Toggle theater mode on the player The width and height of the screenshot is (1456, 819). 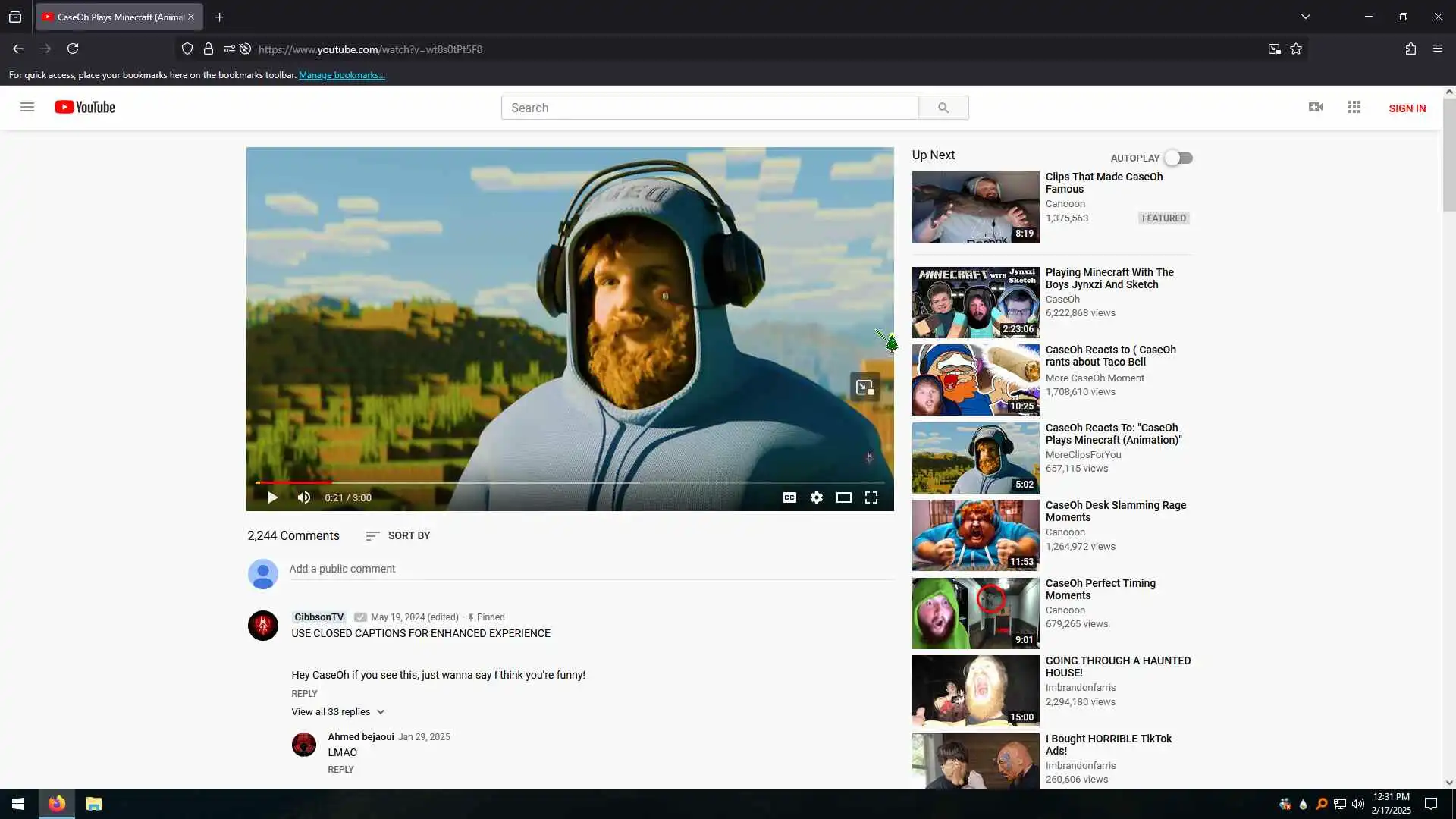click(x=844, y=497)
